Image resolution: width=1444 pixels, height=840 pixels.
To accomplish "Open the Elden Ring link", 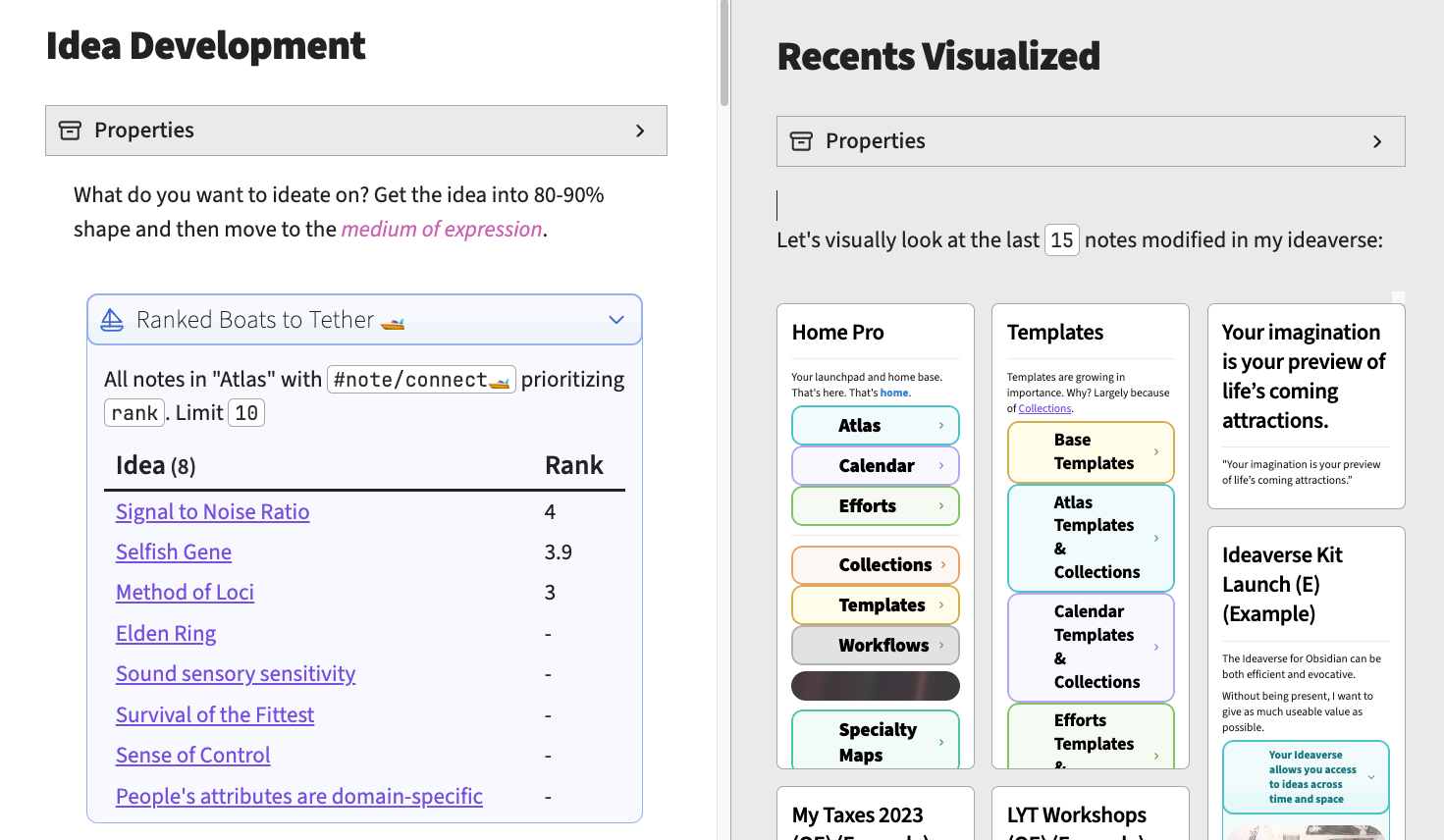I will pos(166,634).
